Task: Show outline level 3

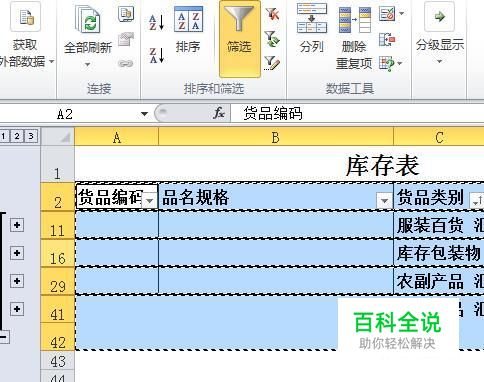Action: tap(31, 136)
